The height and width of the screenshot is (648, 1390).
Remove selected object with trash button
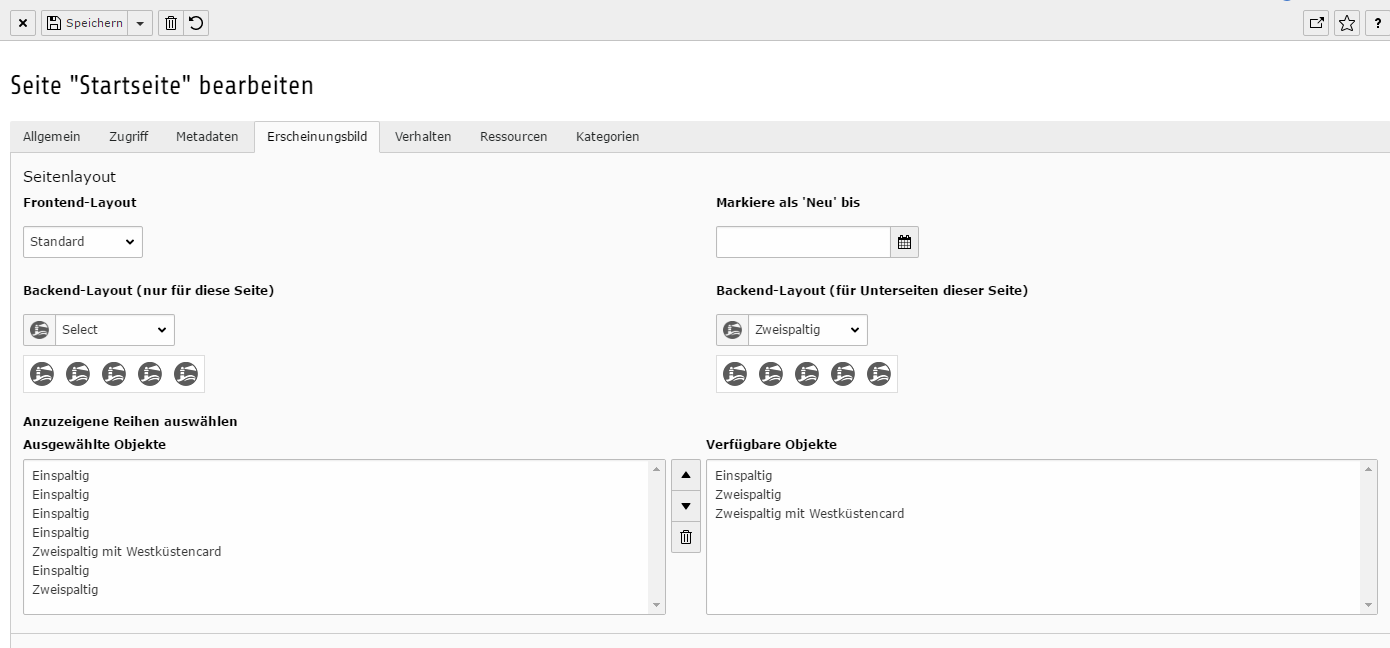coord(685,537)
